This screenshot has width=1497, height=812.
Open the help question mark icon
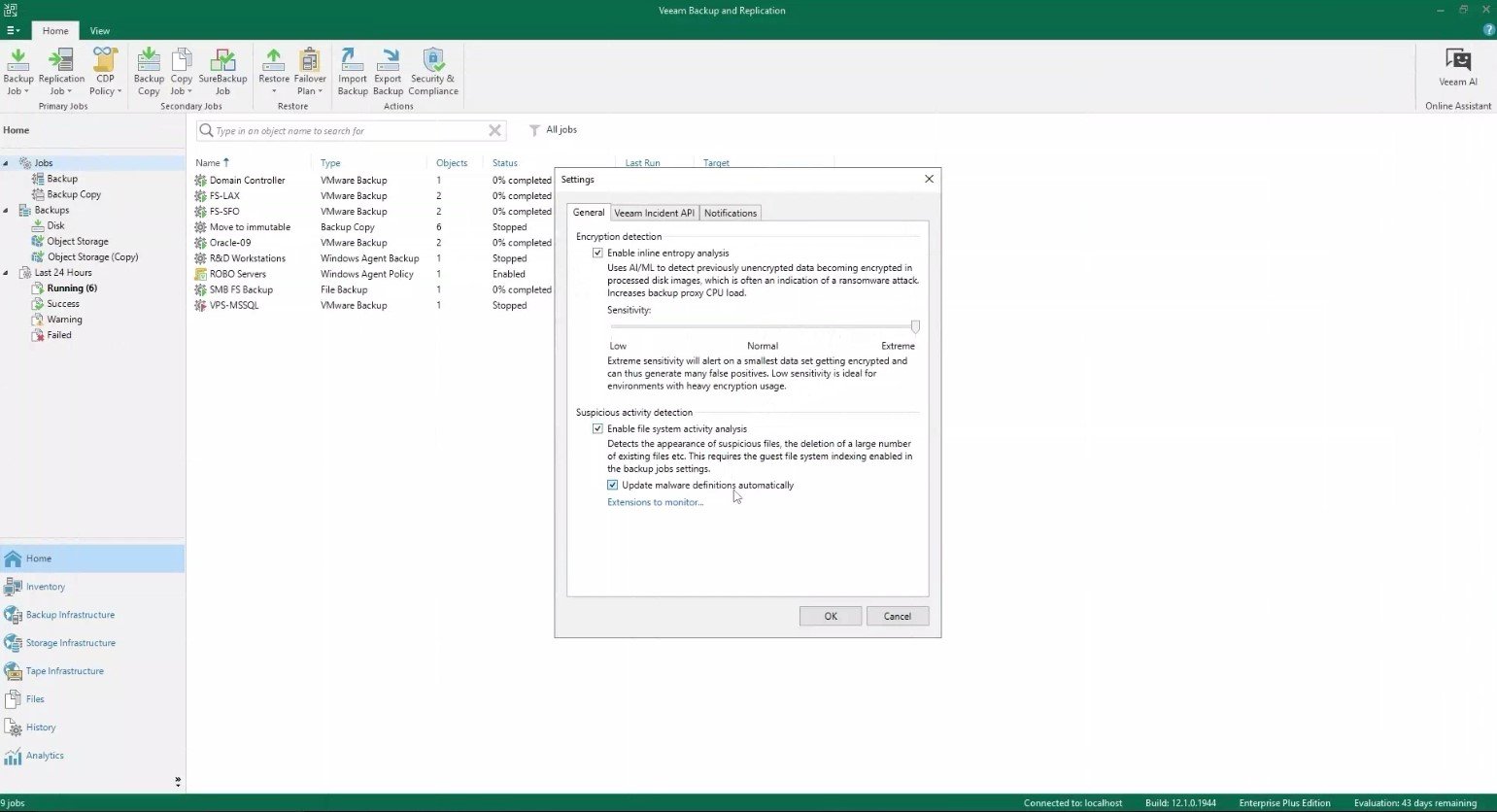click(1489, 30)
